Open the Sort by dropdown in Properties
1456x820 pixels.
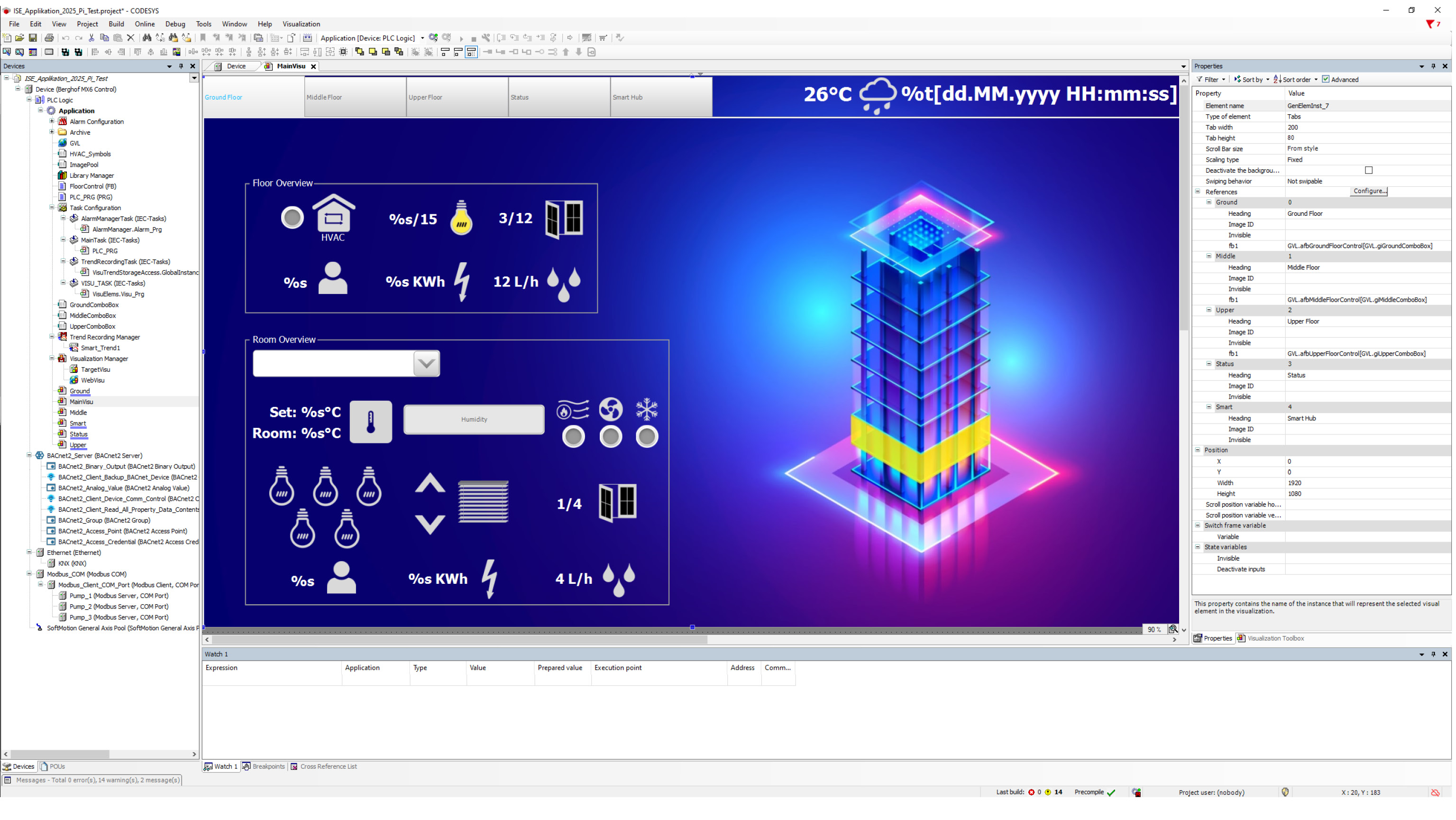(x=1268, y=80)
